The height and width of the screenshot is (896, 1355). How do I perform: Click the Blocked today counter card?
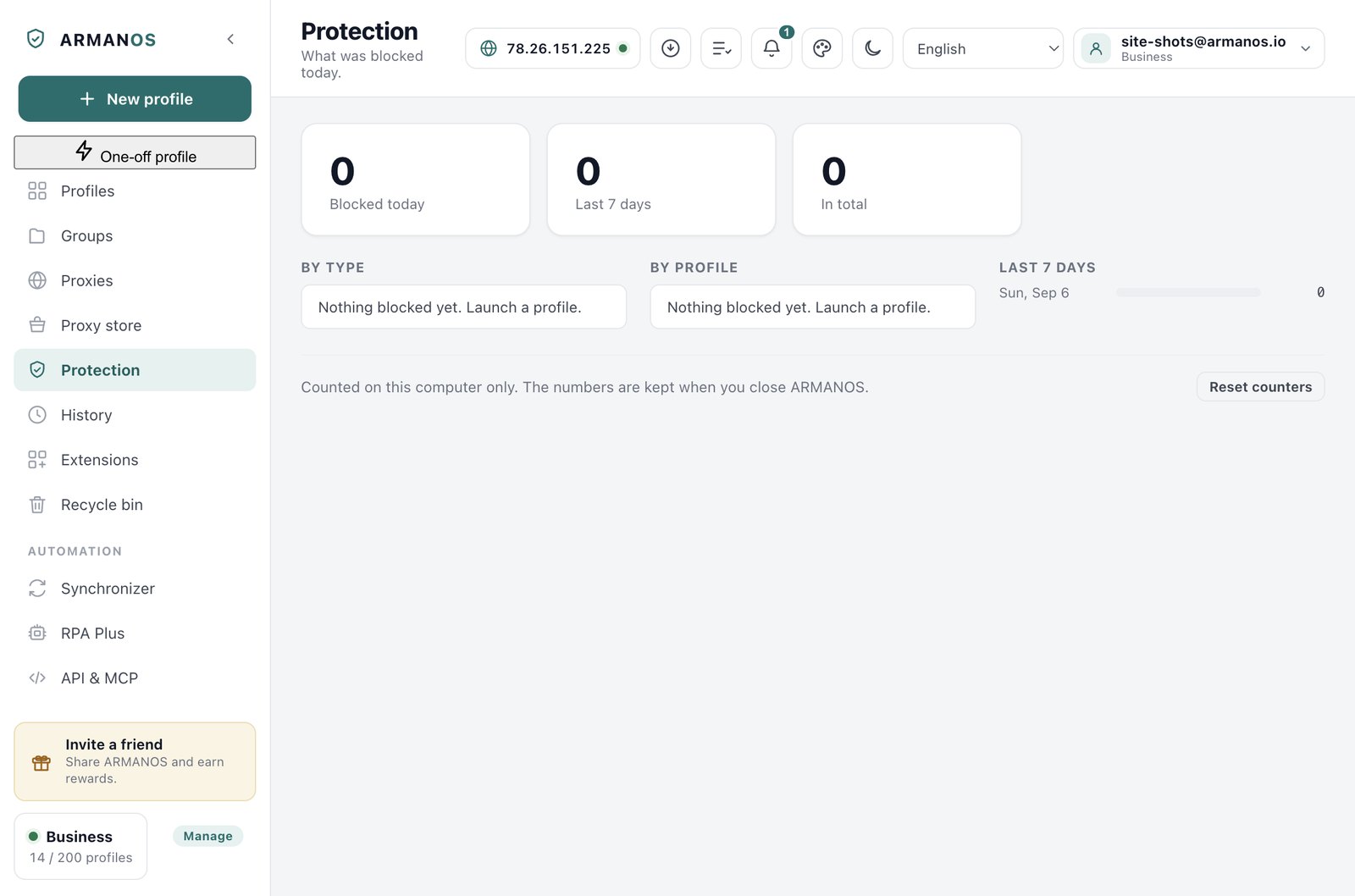click(416, 180)
